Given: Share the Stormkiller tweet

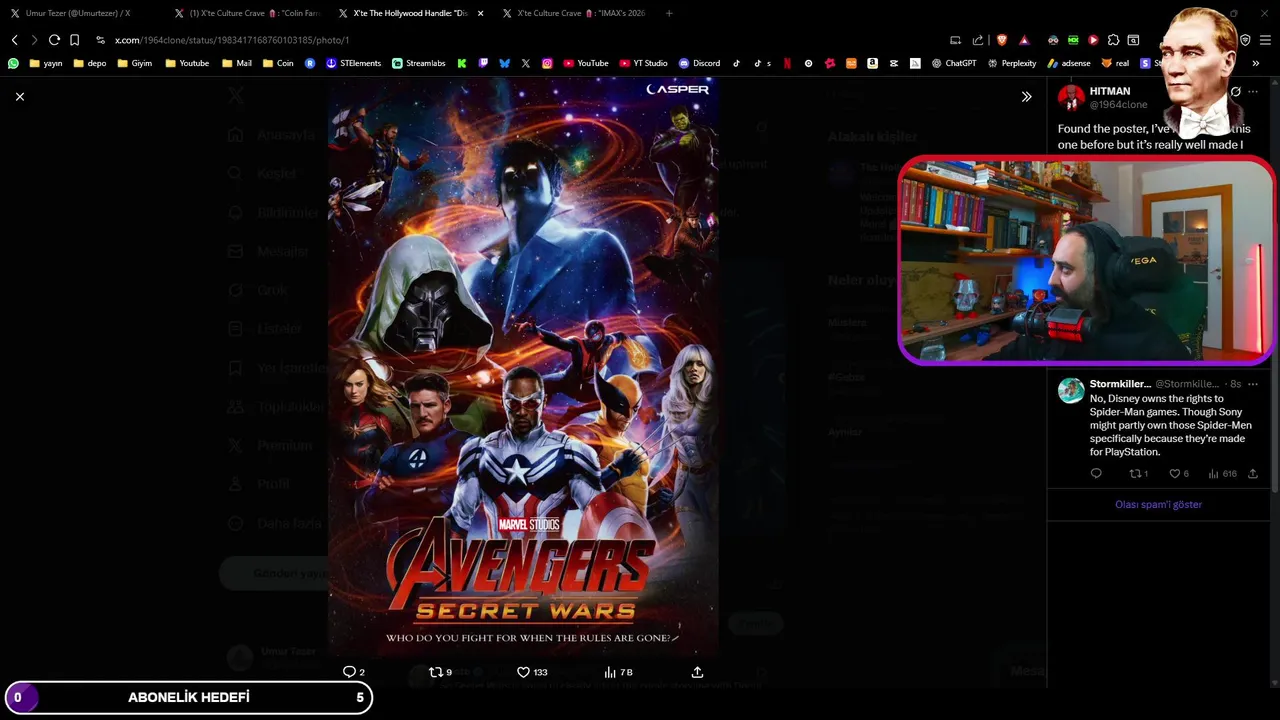Looking at the screenshot, I should pos(1253,474).
